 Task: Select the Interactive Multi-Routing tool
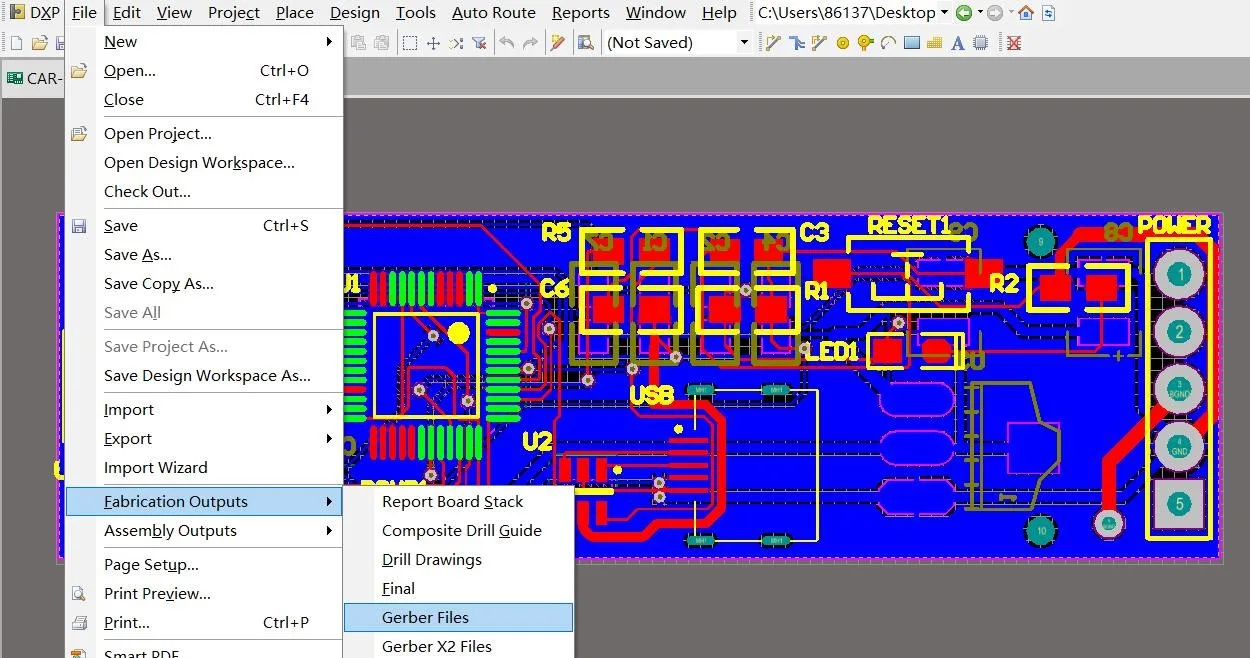point(796,43)
